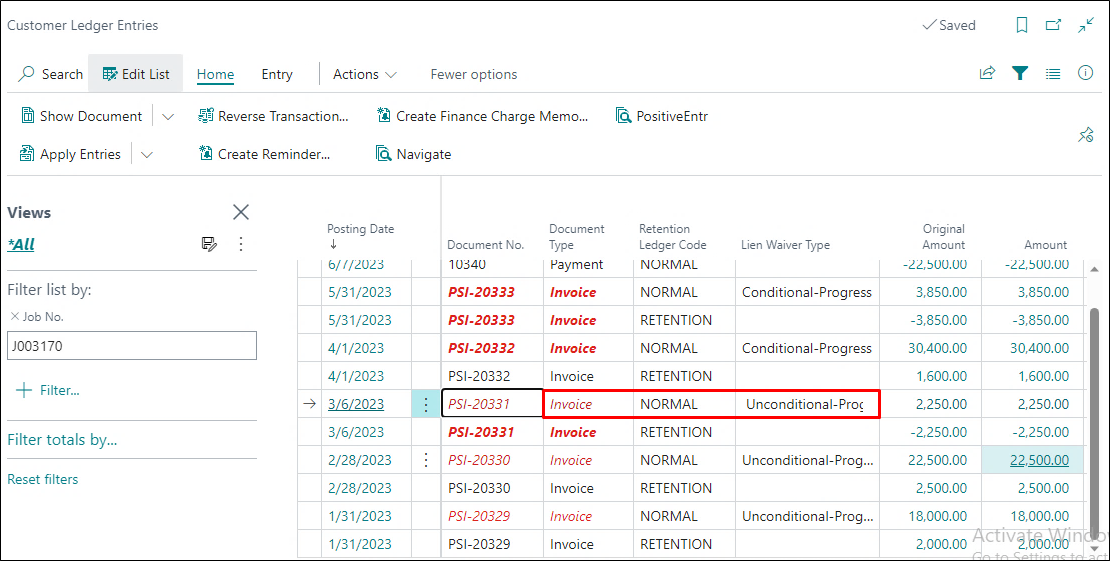Image resolution: width=1110 pixels, height=561 pixels.
Task: Open the information FactBox icon
Action: (x=1085, y=74)
